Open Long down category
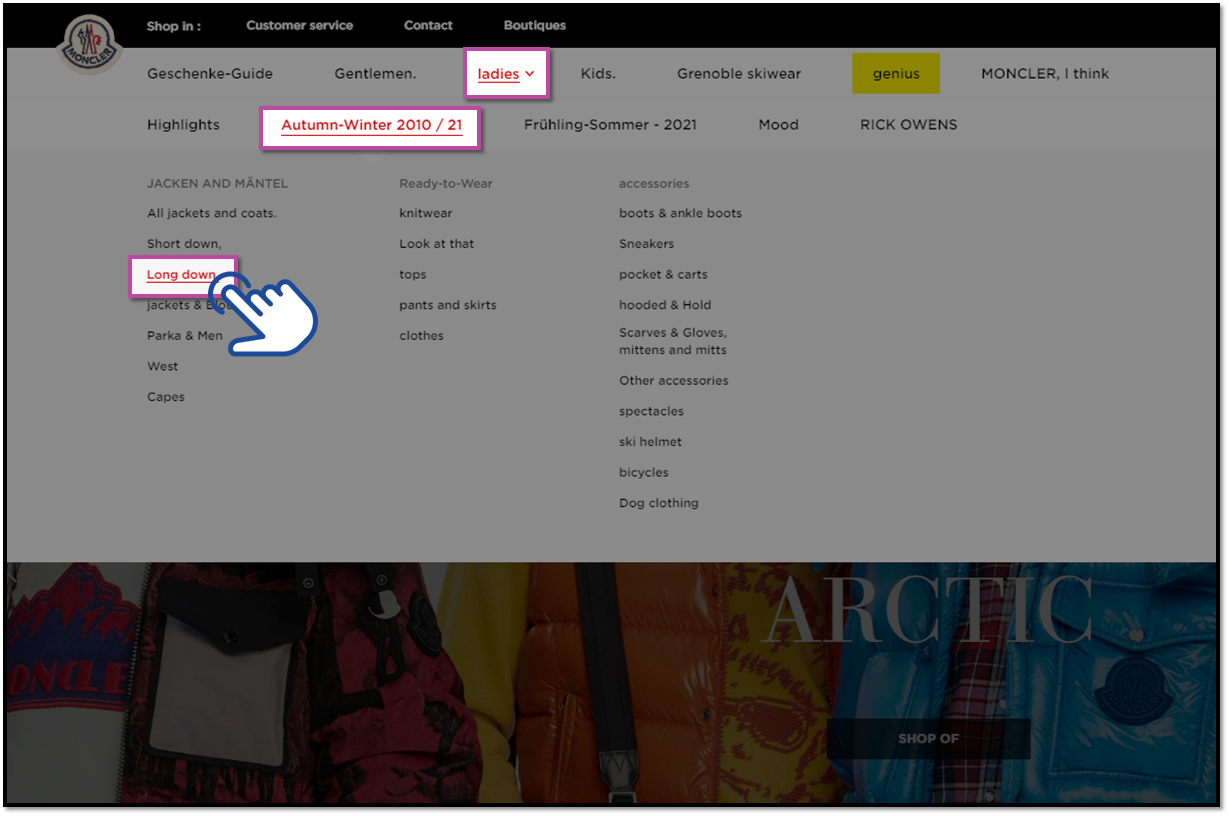The image size is (1229, 816). pos(181,275)
